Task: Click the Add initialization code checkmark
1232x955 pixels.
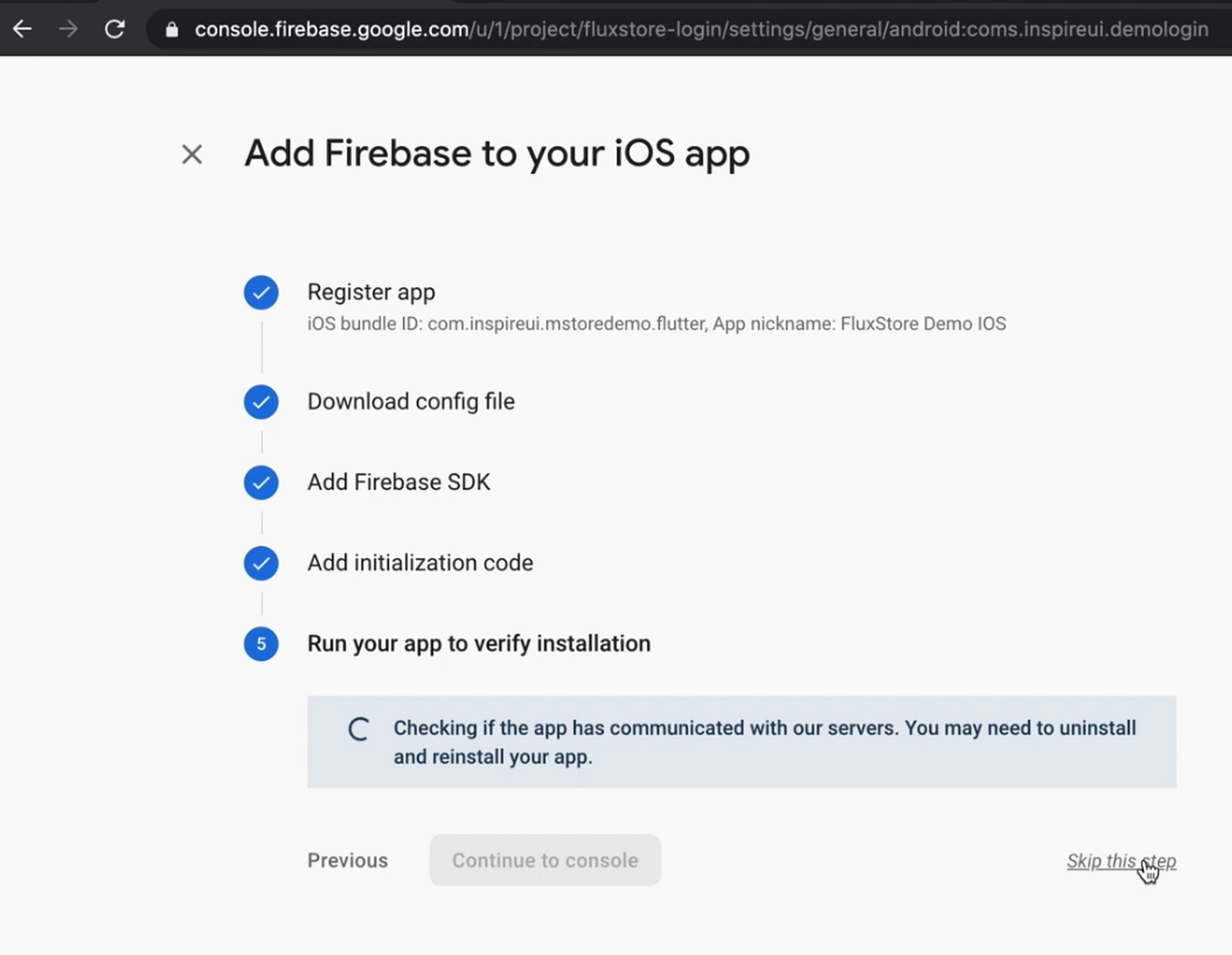Action: point(261,563)
